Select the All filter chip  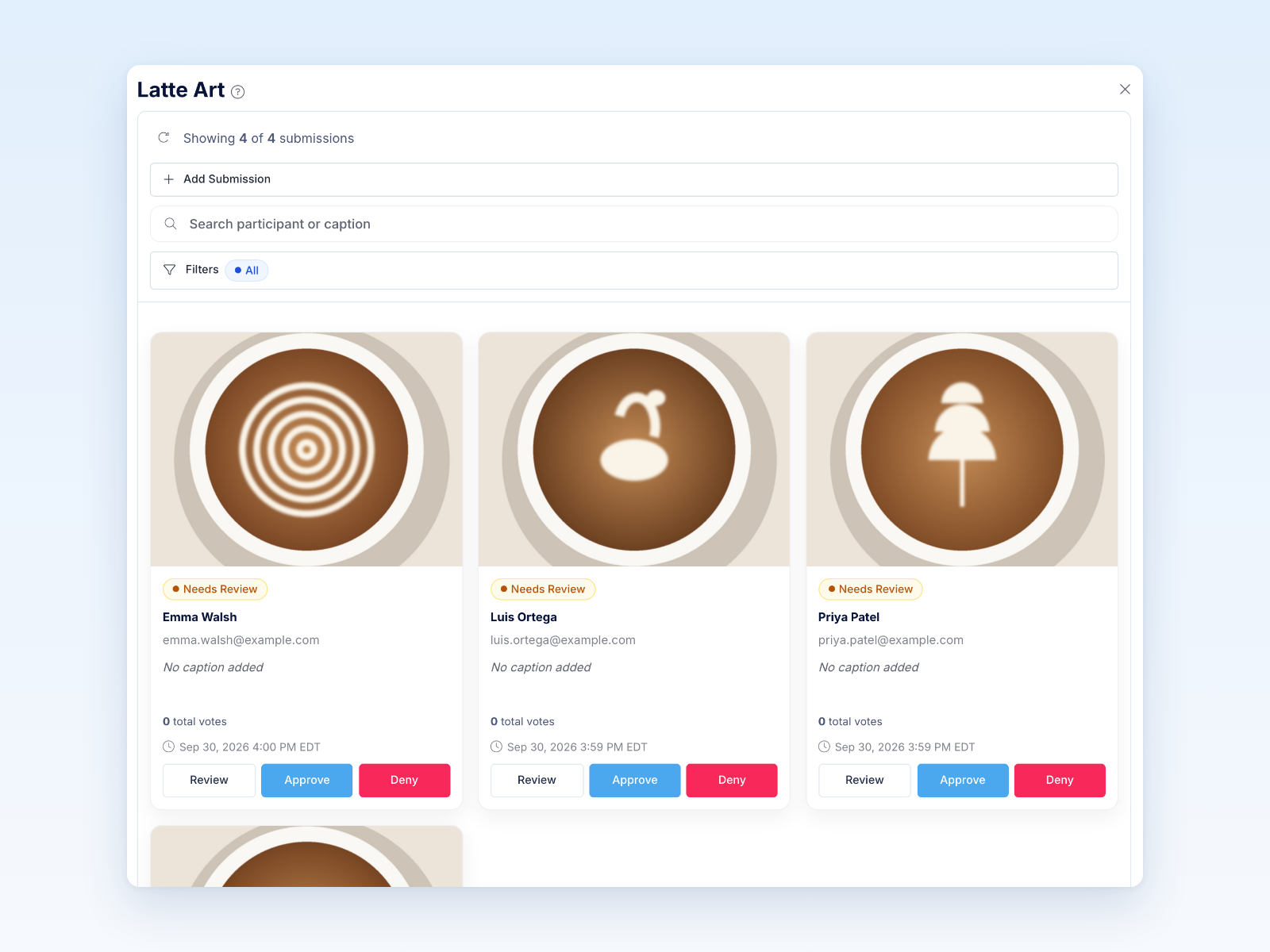coord(247,271)
